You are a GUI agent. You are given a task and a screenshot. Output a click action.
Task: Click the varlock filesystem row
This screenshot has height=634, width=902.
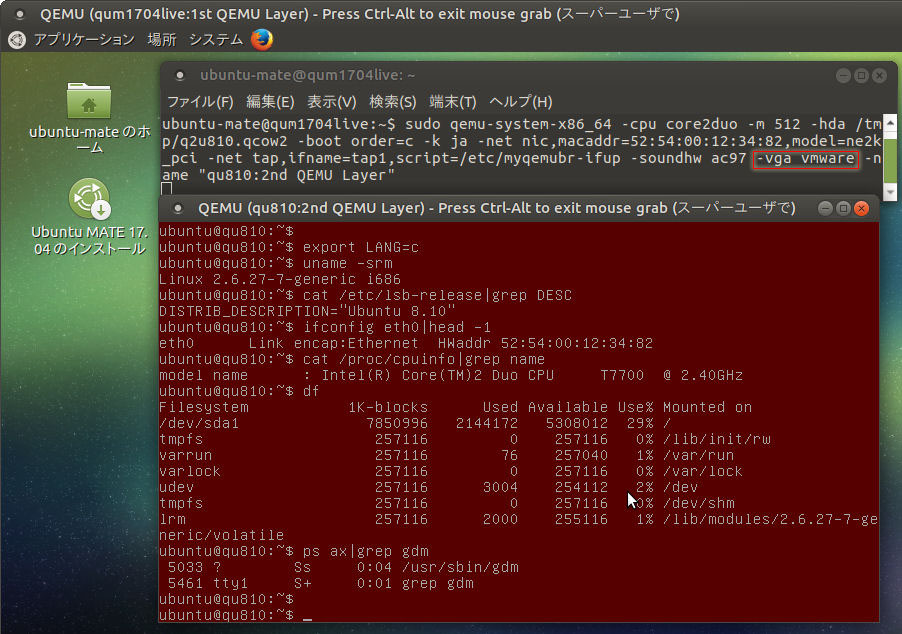[x=450, y=472]
